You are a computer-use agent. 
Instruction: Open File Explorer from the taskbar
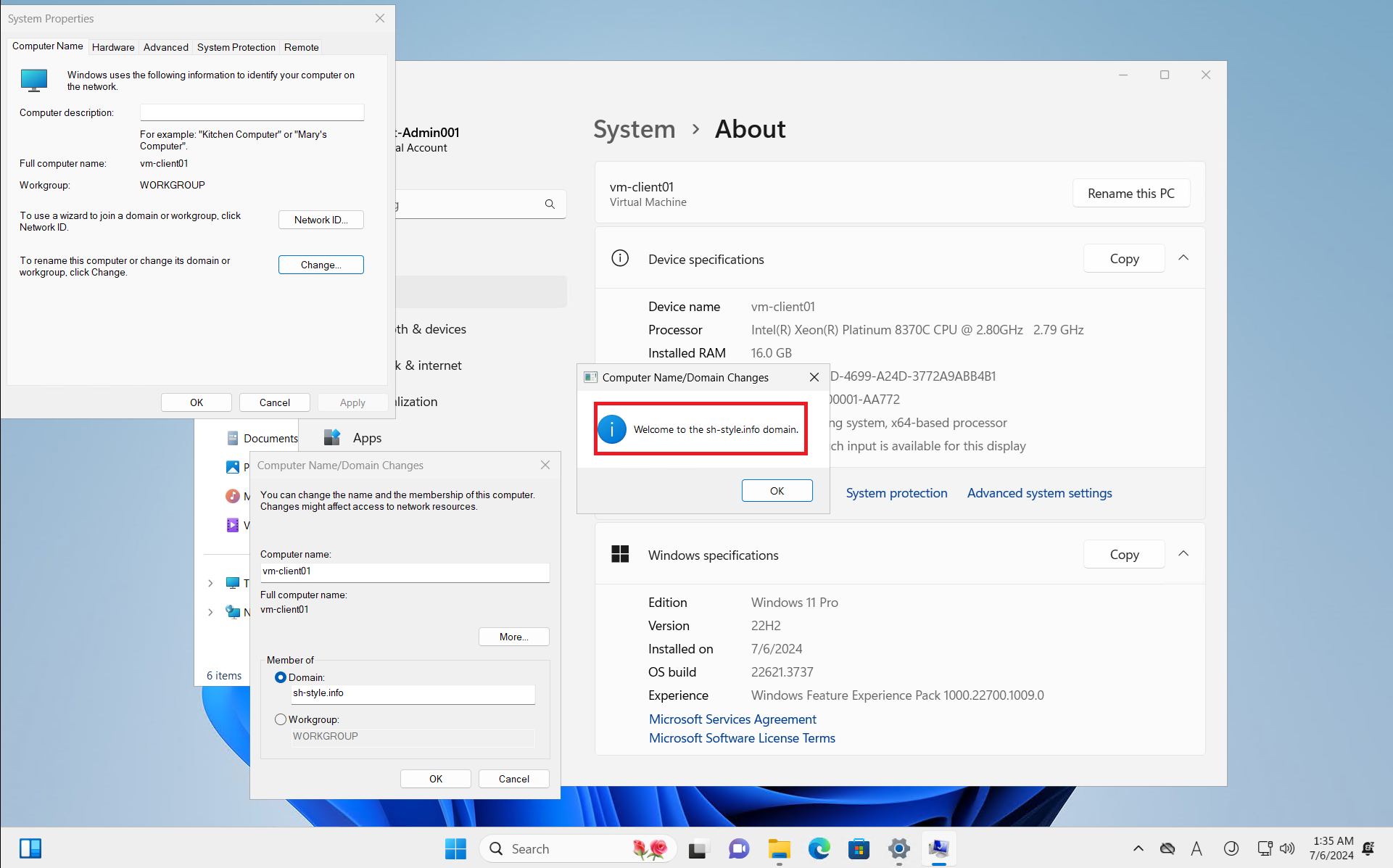(779, 848)
